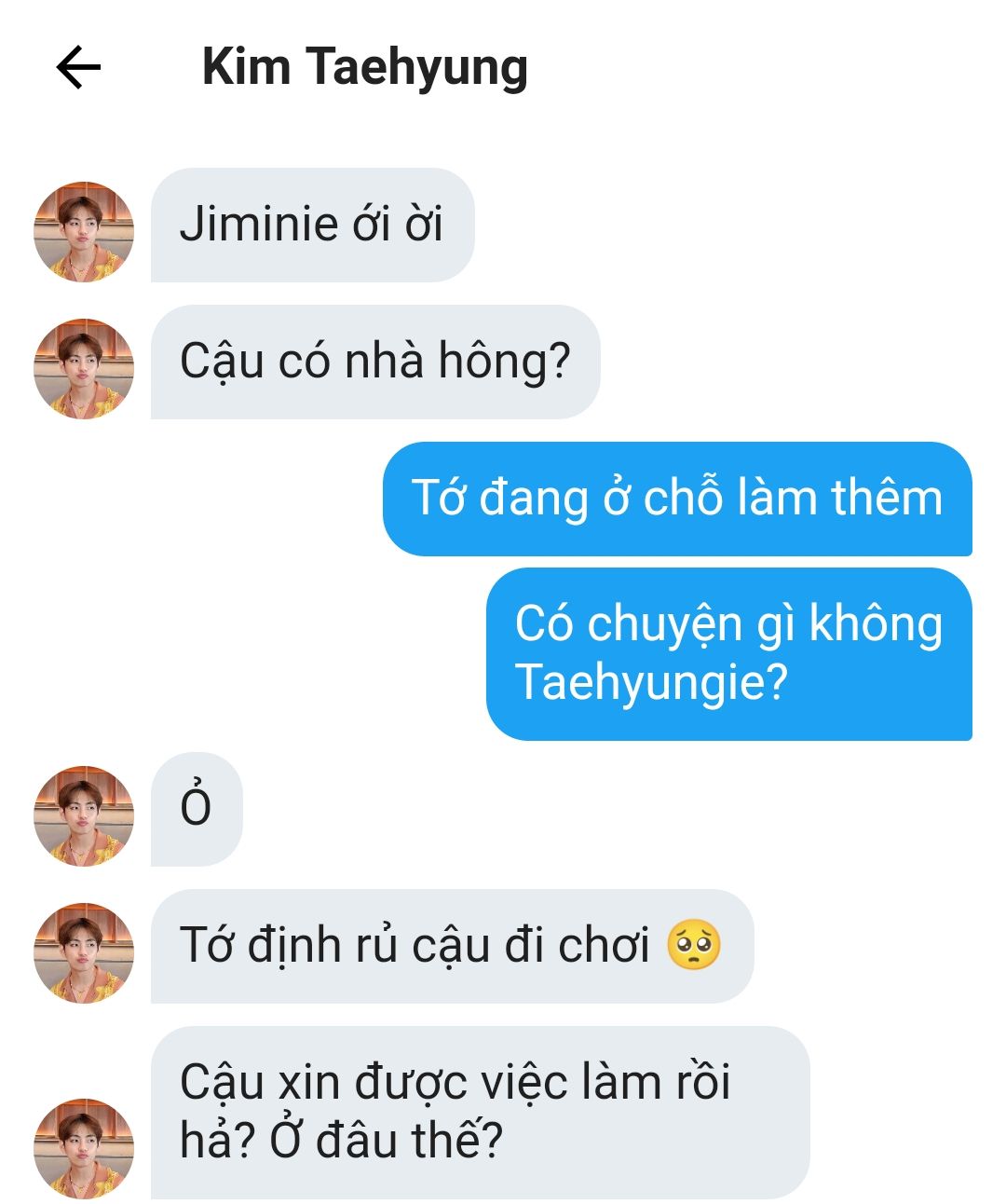Screen dimensions: 1006x1204
Task: Open Kim Taehyung conversation title
Action: [x=365, y=68]
